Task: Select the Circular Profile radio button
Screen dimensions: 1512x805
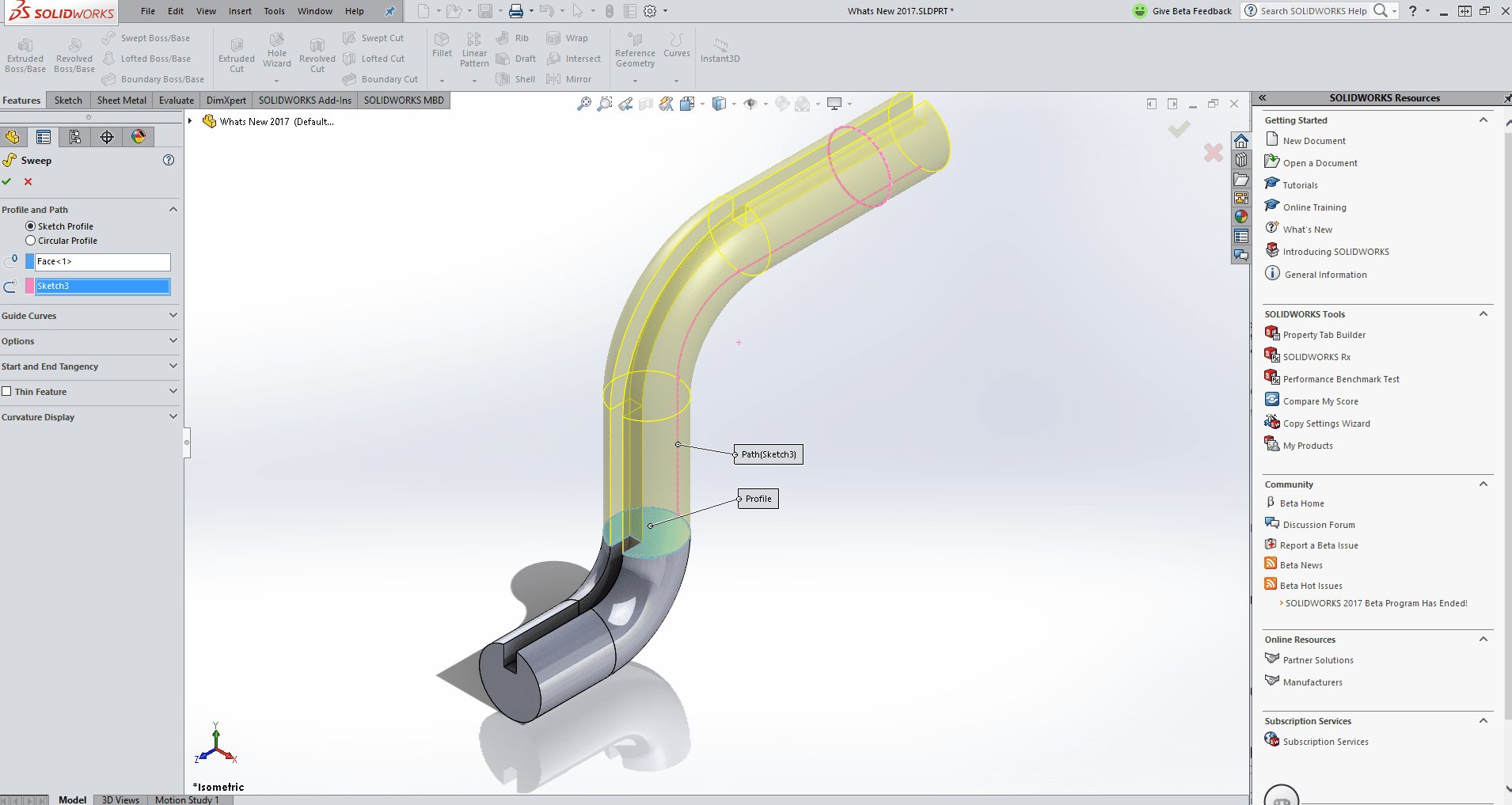Action: [x=31, y=241]
